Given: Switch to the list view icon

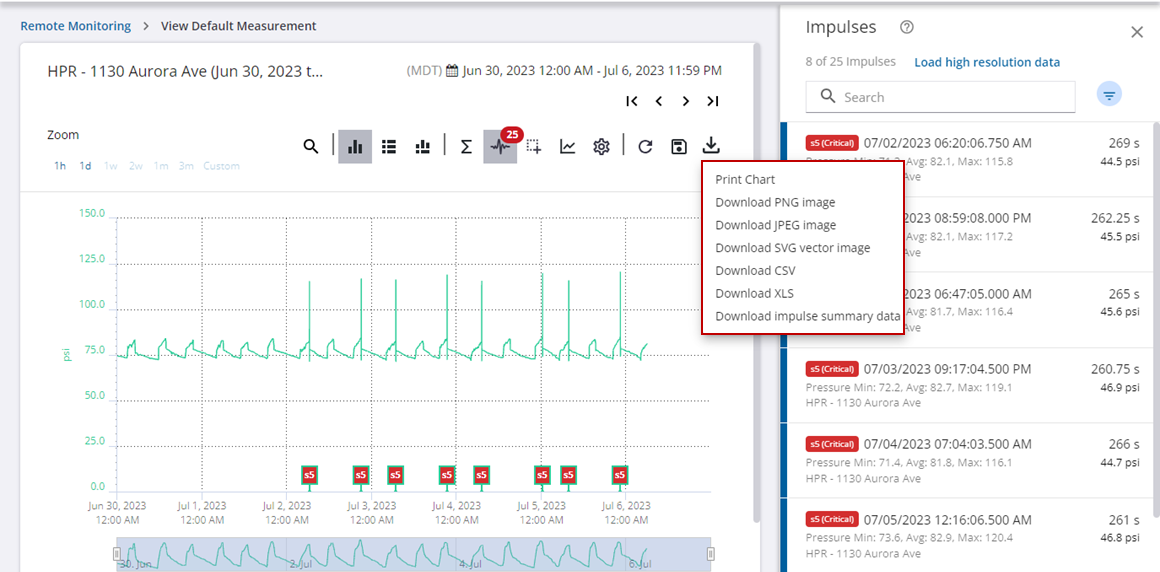Looking at the screenshot, I should 388,147.
